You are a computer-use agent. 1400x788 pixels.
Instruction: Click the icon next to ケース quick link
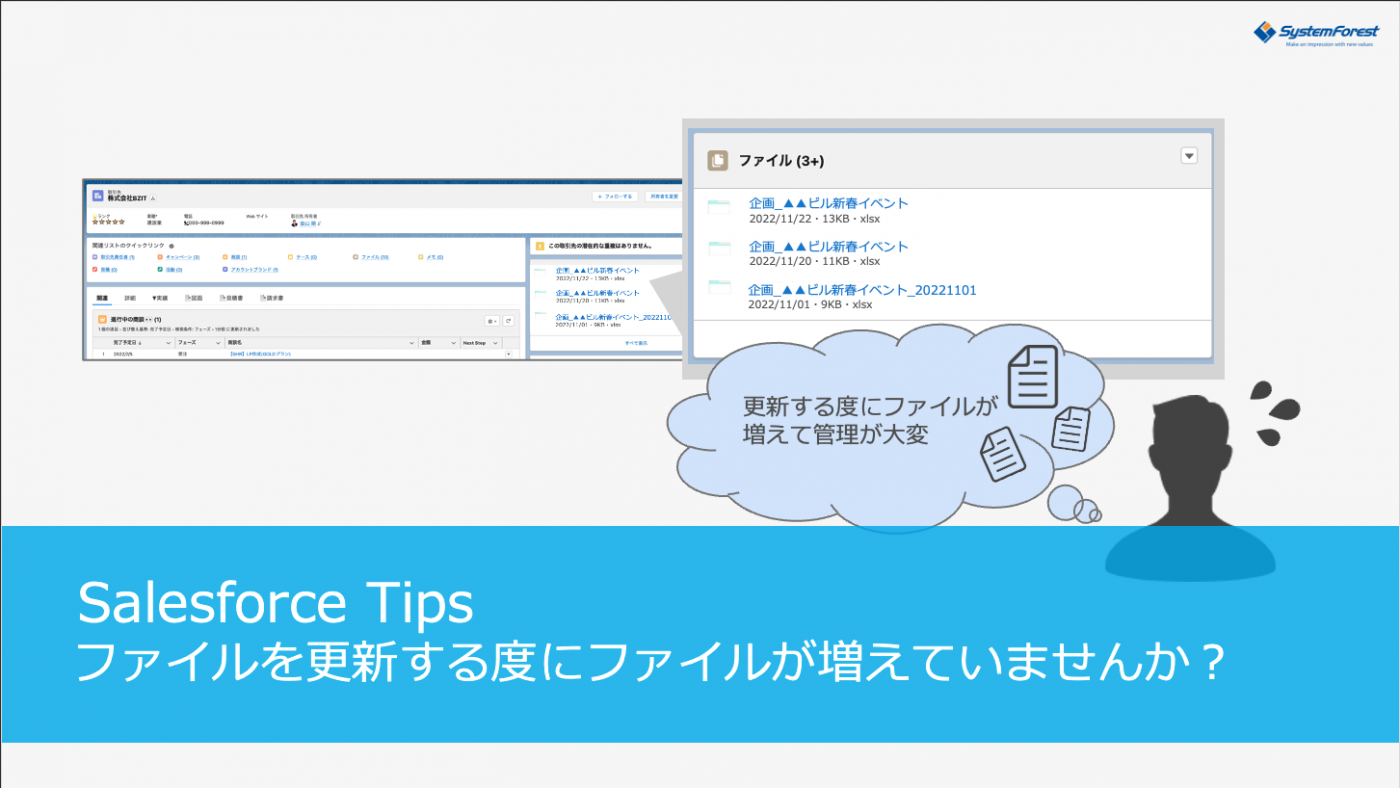point(290,257)
